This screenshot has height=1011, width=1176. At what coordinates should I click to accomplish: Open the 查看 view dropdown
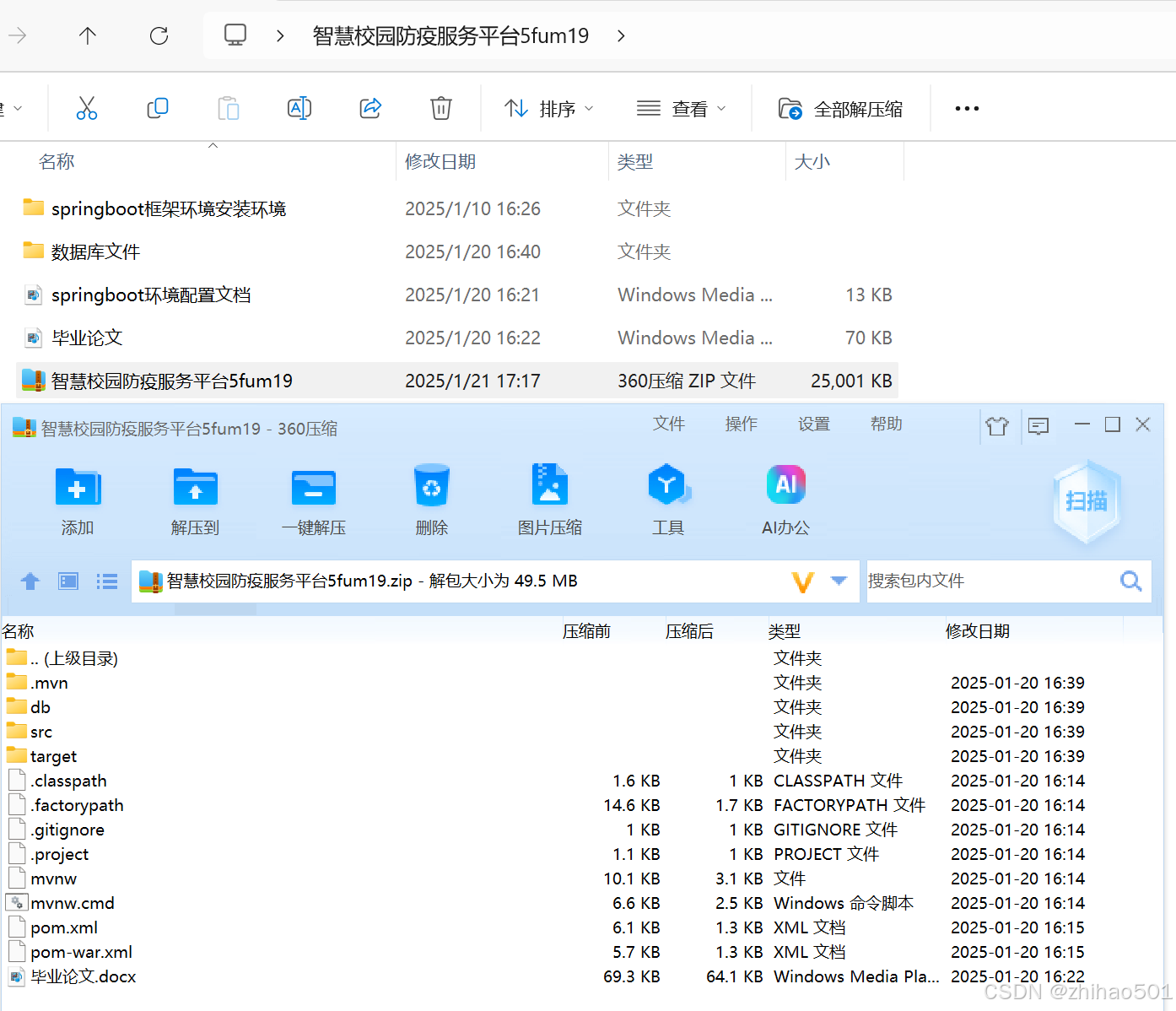pyautogui.click(x=682, y=108)
